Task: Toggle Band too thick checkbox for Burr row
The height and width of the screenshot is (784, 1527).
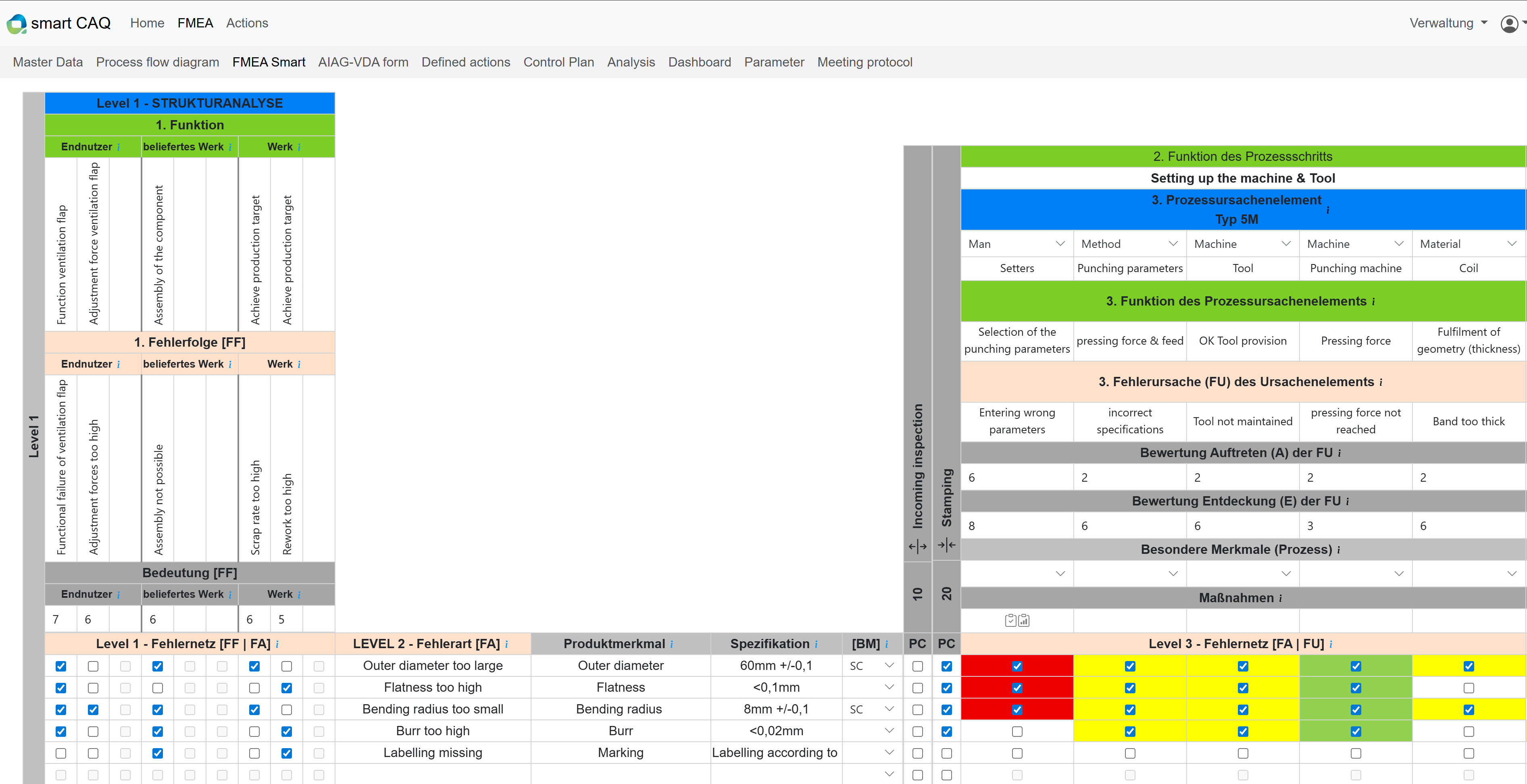Action: coord(1468,731)
